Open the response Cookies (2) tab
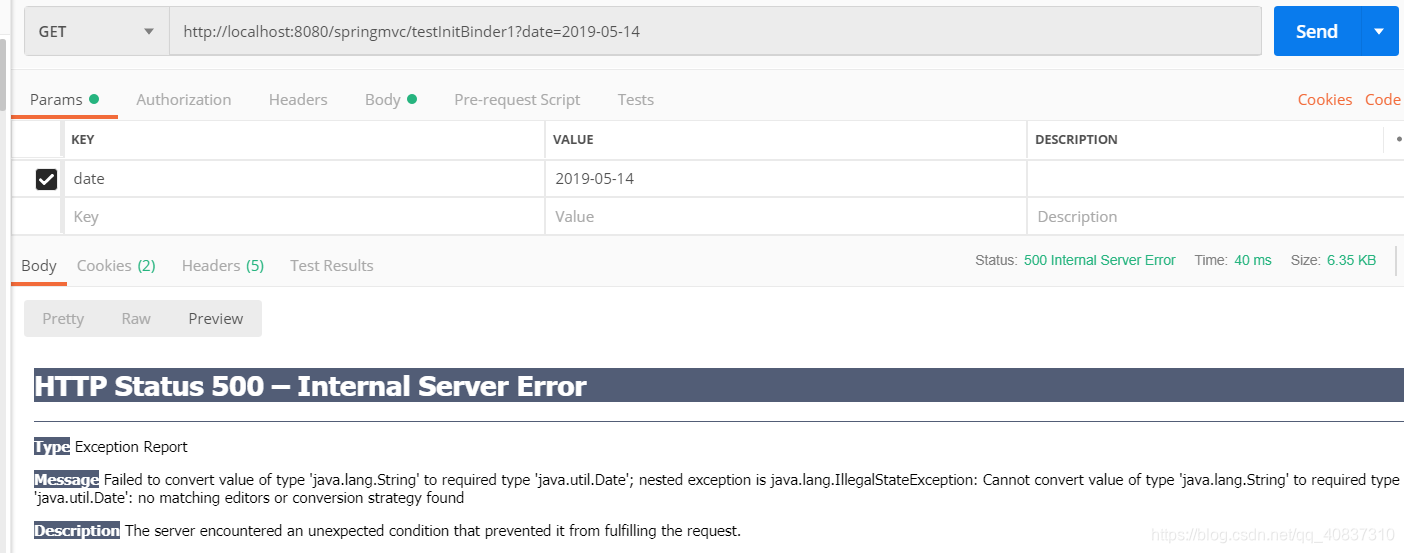1404x553 pixels. point(116,265)
